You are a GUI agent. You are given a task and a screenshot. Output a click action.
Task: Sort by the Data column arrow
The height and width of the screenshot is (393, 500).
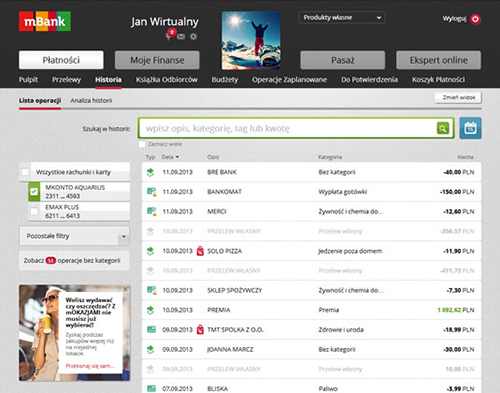[x=177, y=157]
